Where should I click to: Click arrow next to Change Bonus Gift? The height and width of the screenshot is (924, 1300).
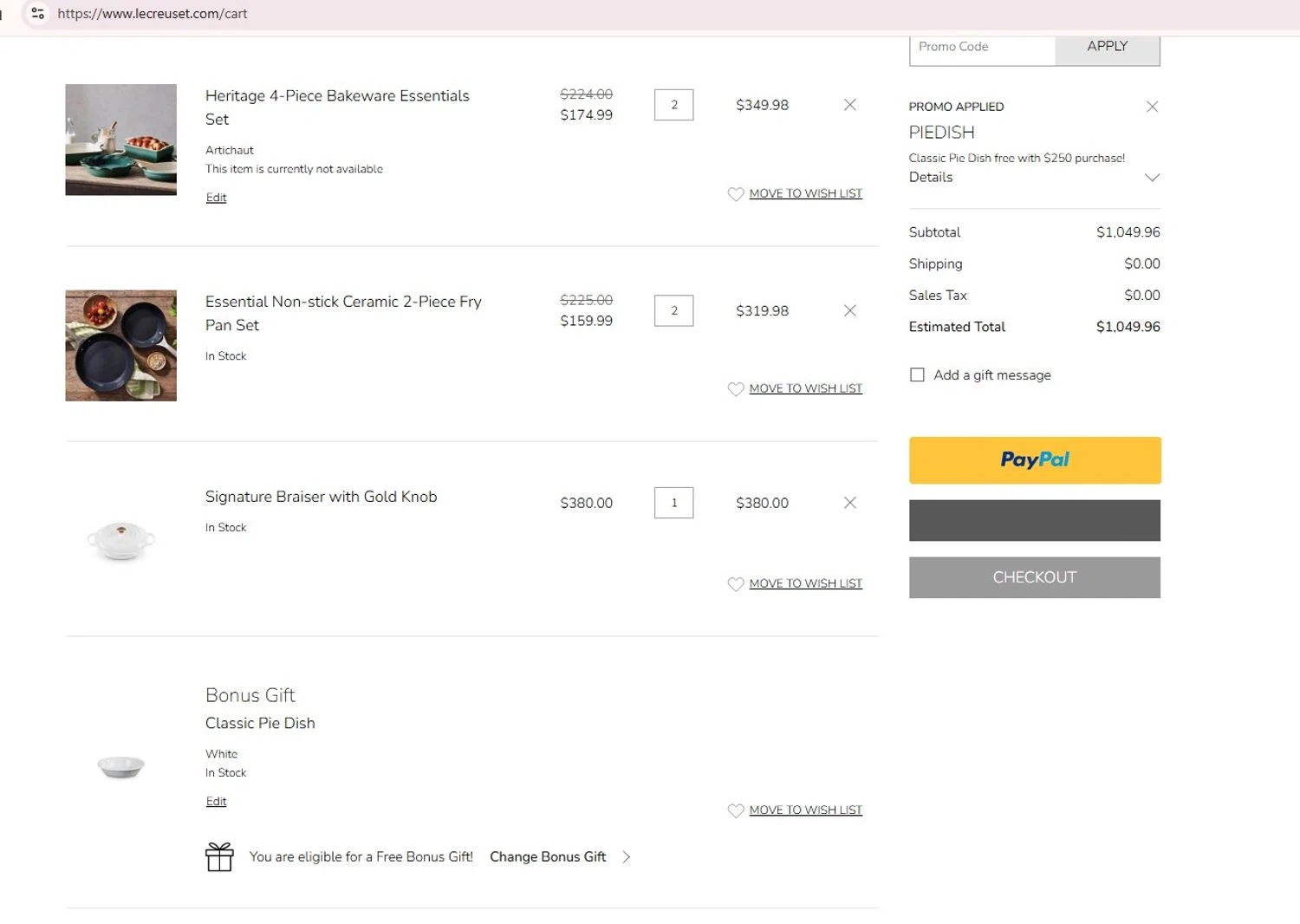[x=626, y=857]
